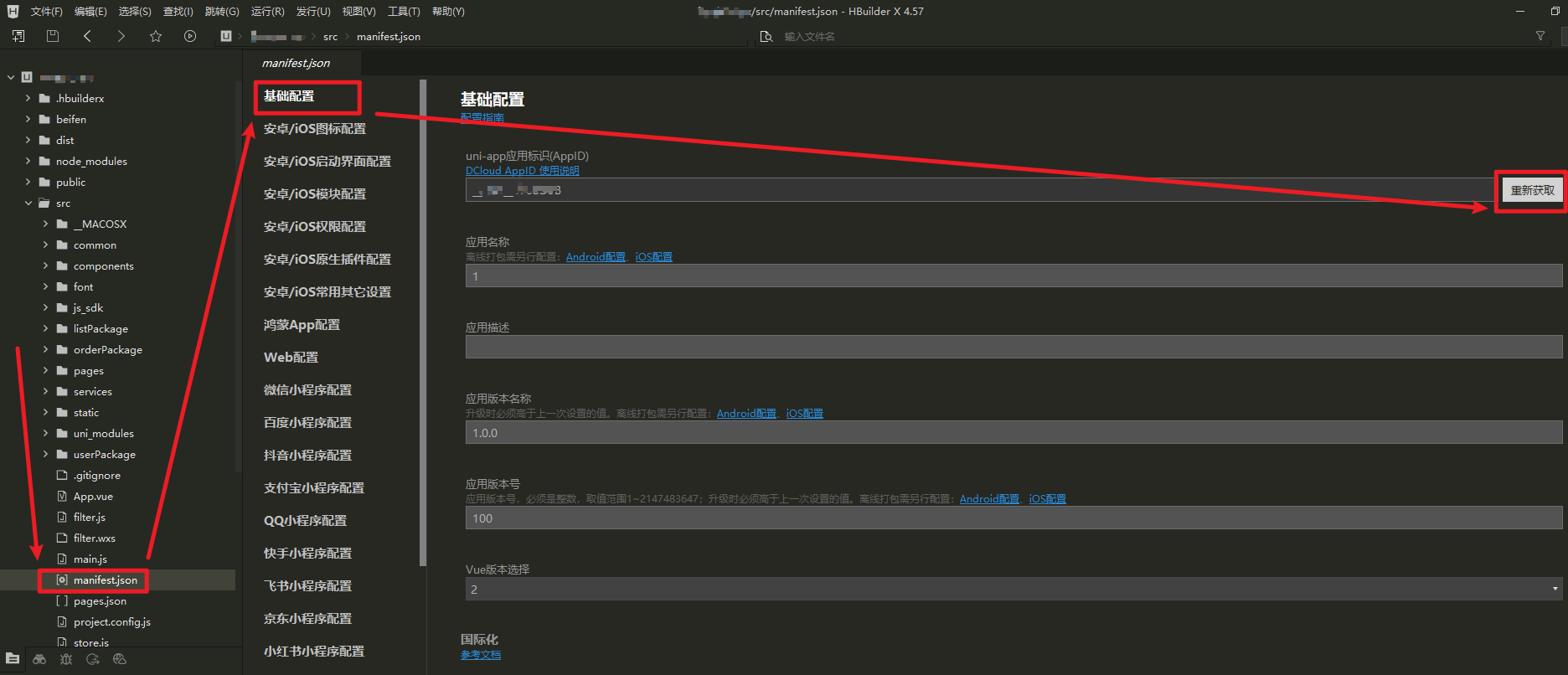The image size is (1568, 675).
Task: Click the node_modules folder icon
Action: [44, 161]
